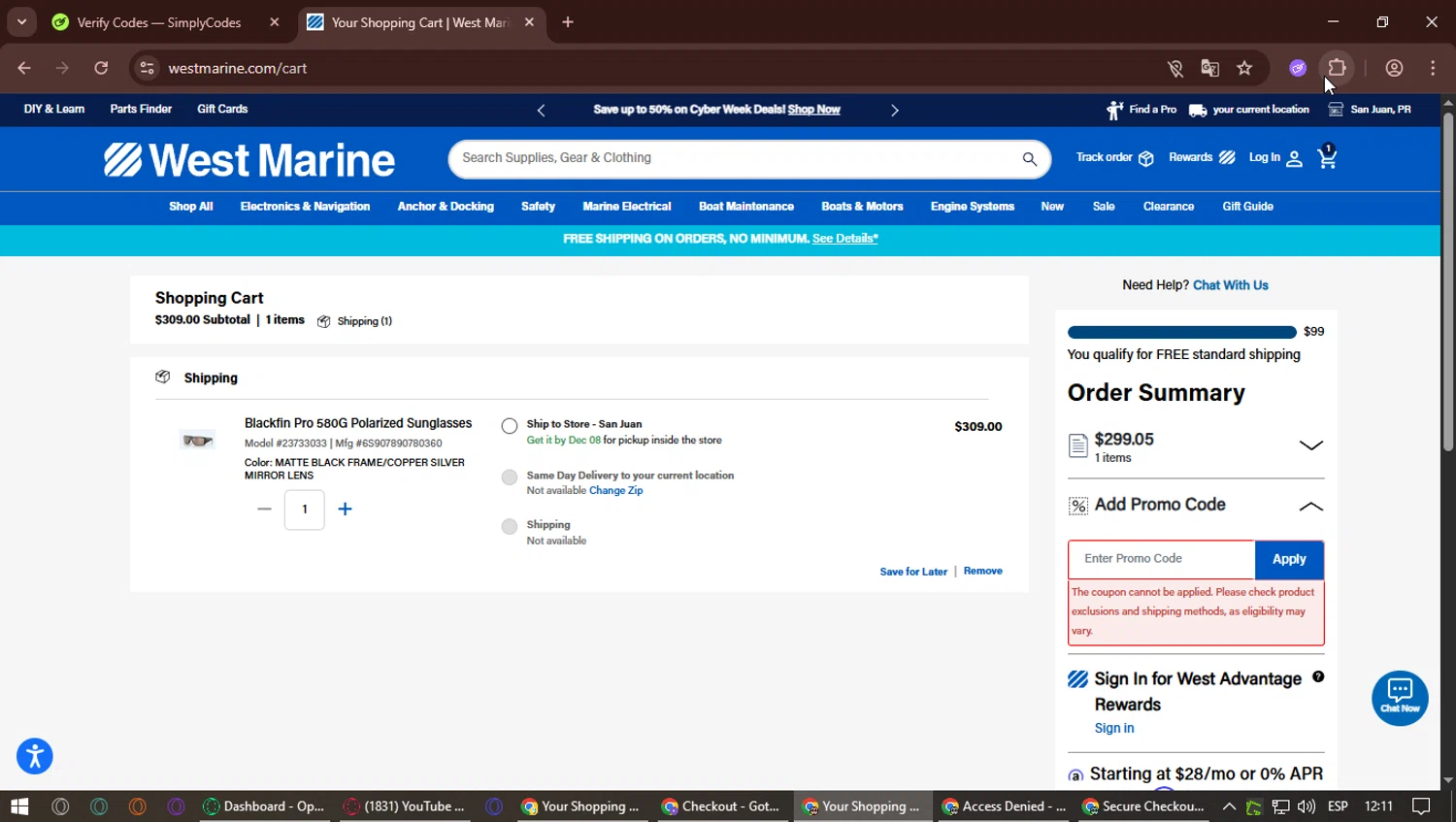Remove the sunglasses from cart
Screen dimensions: 1456x822
point(982,571)
